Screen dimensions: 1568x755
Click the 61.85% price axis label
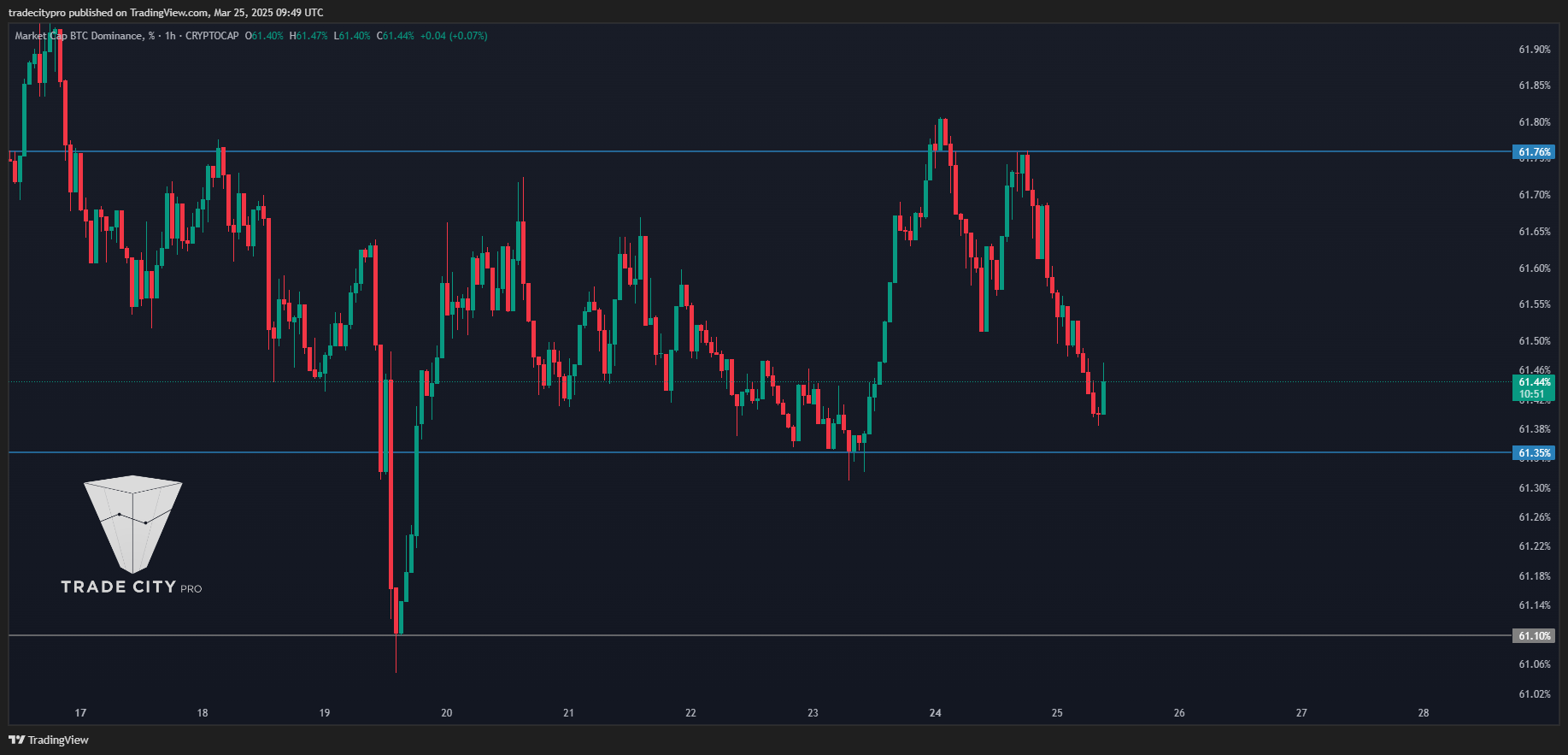pyautogui.click(x=1534, y=86)
